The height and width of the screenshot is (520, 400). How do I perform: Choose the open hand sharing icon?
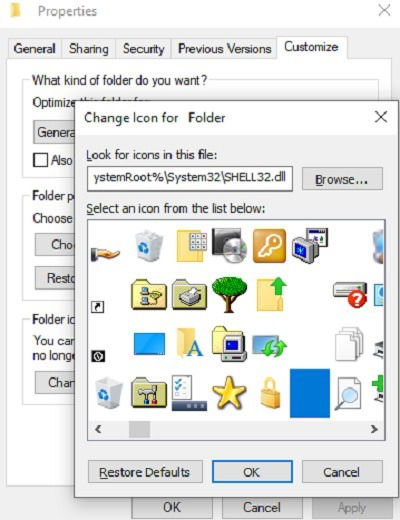coord(105,254)
